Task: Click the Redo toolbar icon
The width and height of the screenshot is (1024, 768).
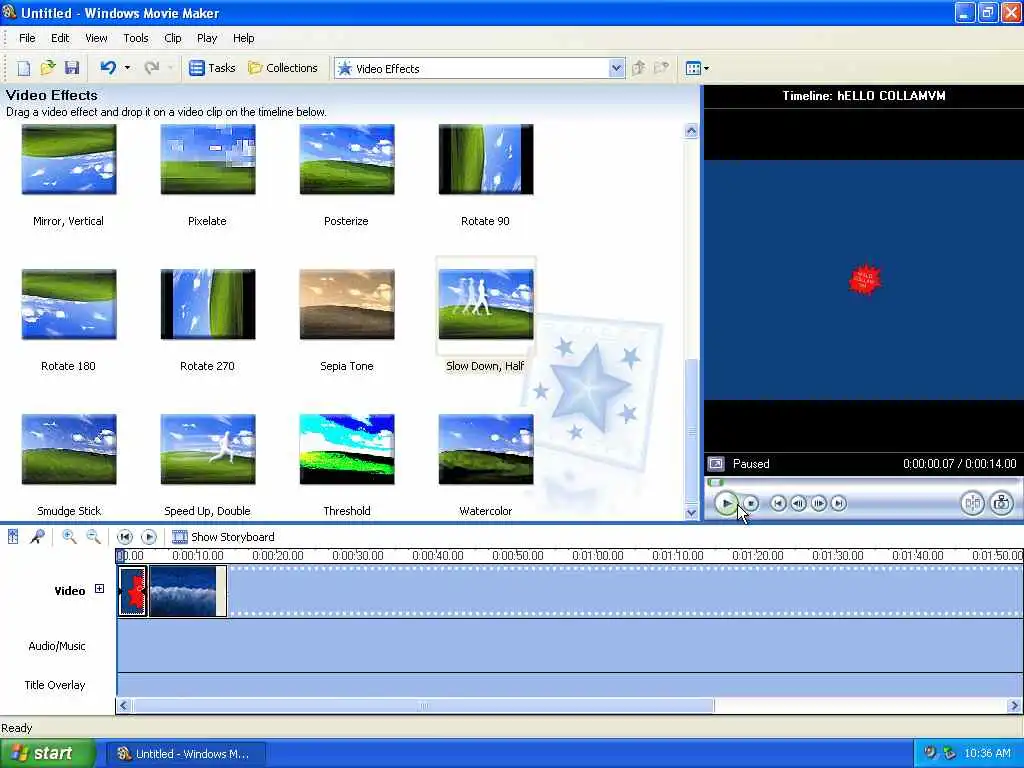Action: click(152, 68)
